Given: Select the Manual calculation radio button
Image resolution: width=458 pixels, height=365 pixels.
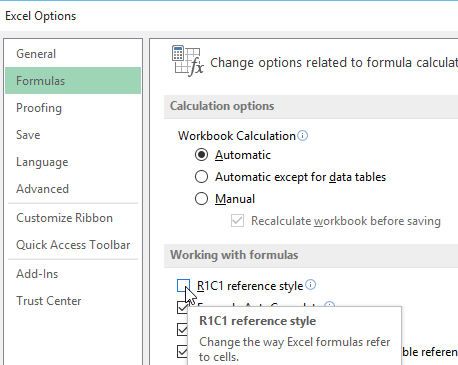Looking at the screenshot, I should [201, 199].
